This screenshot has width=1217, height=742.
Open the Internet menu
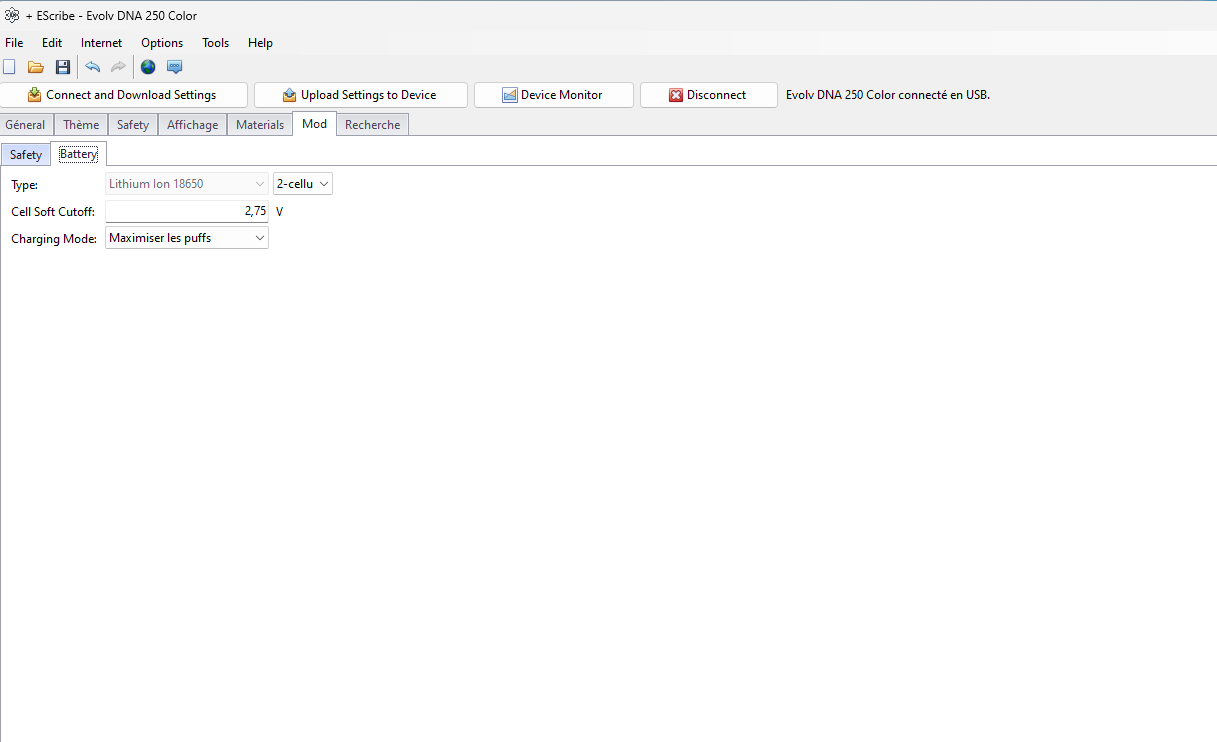click(101, 43)
